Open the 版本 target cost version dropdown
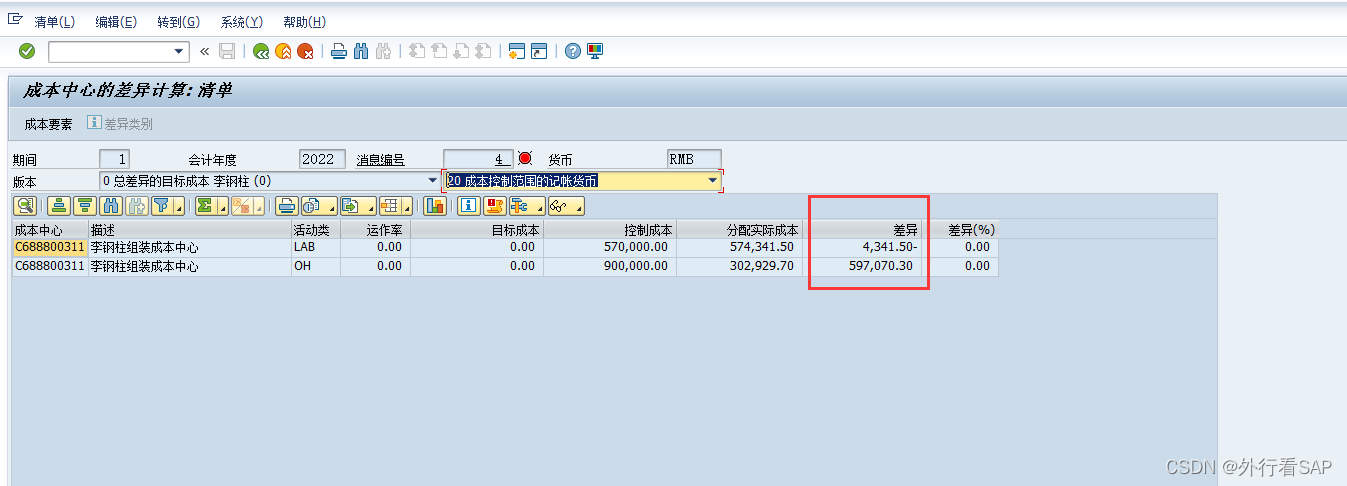Screen dimensions: 1347x486 coord(431,181)
